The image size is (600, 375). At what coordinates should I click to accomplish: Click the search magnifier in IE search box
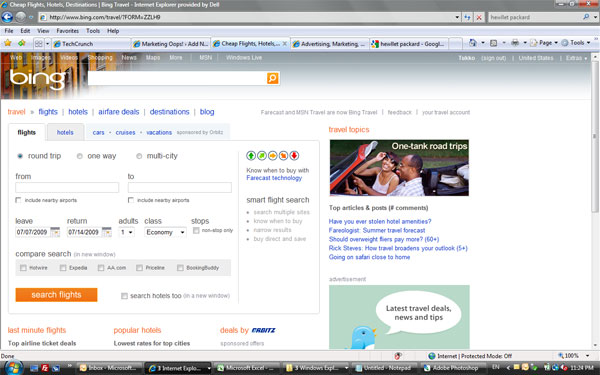point(586,17)
